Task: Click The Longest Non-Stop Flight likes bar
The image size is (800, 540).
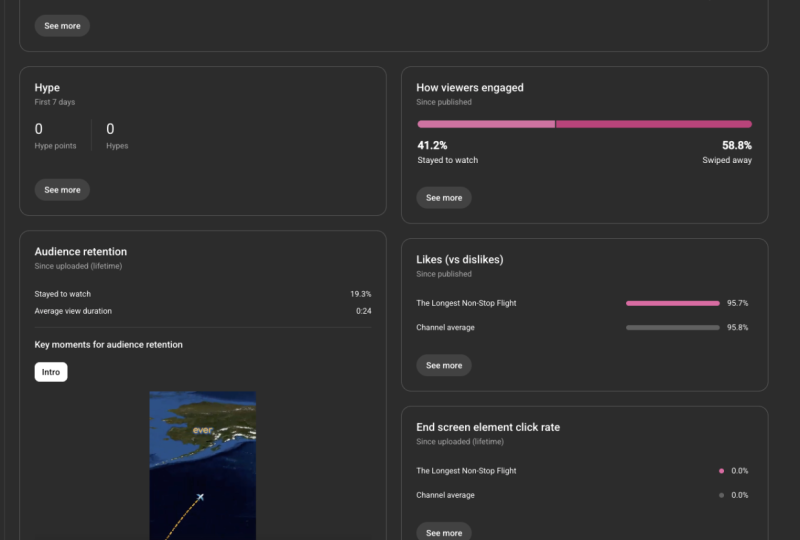Action: coord(672,303)
